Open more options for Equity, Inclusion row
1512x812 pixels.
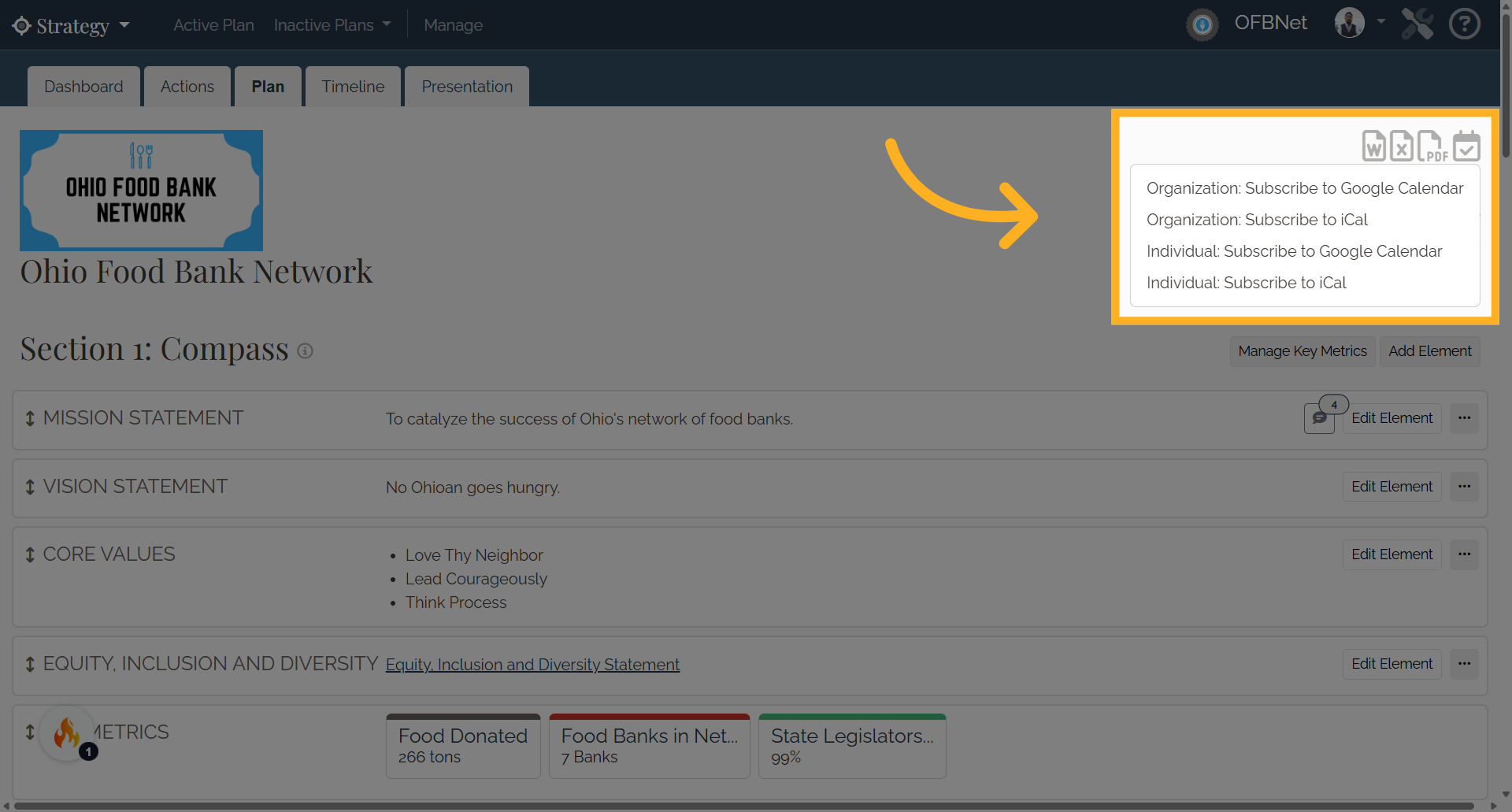[x=1464, y=664]
